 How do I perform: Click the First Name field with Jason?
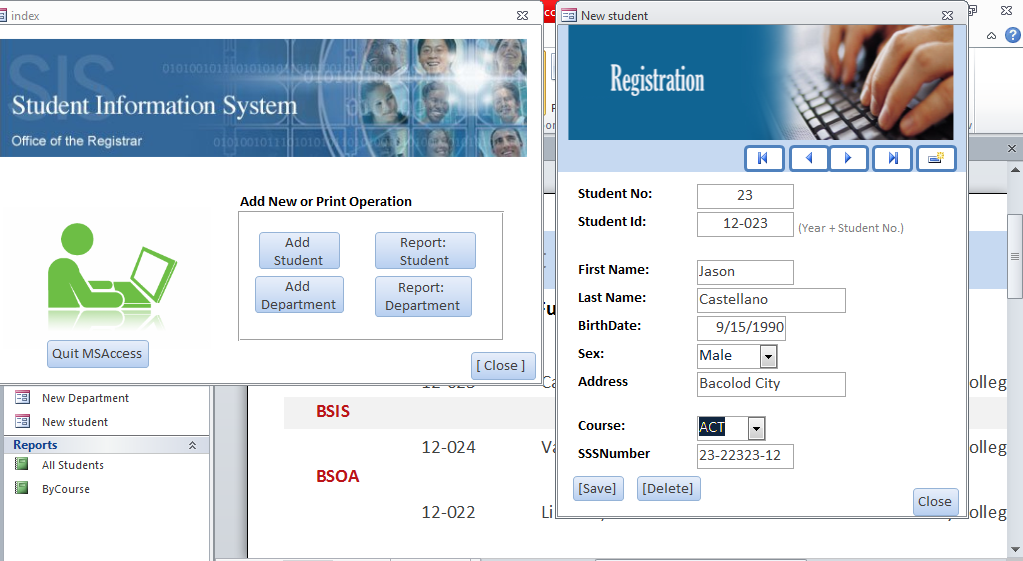(x=745, y=272)
